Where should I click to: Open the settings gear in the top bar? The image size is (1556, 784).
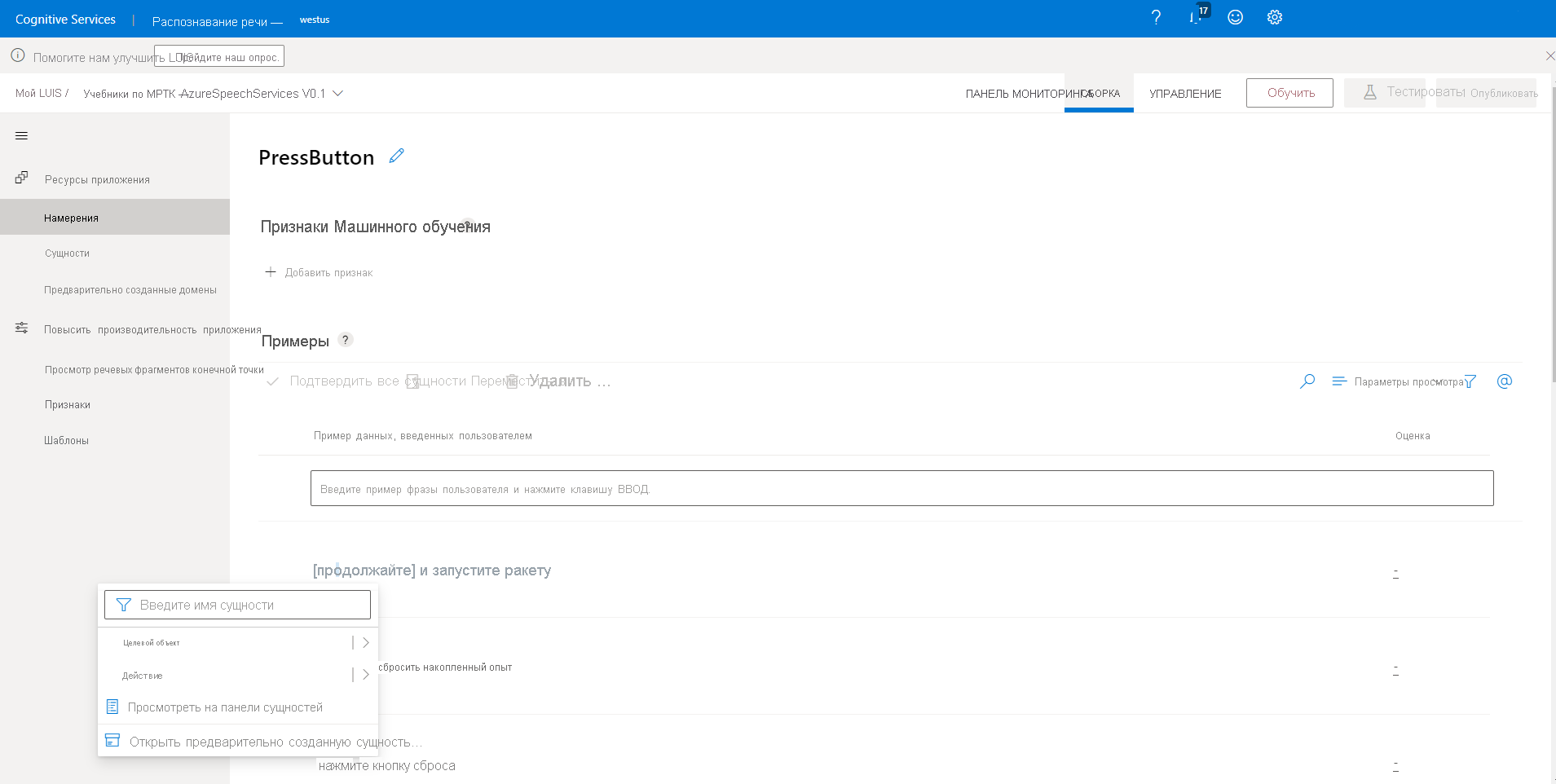point(1274,16)
